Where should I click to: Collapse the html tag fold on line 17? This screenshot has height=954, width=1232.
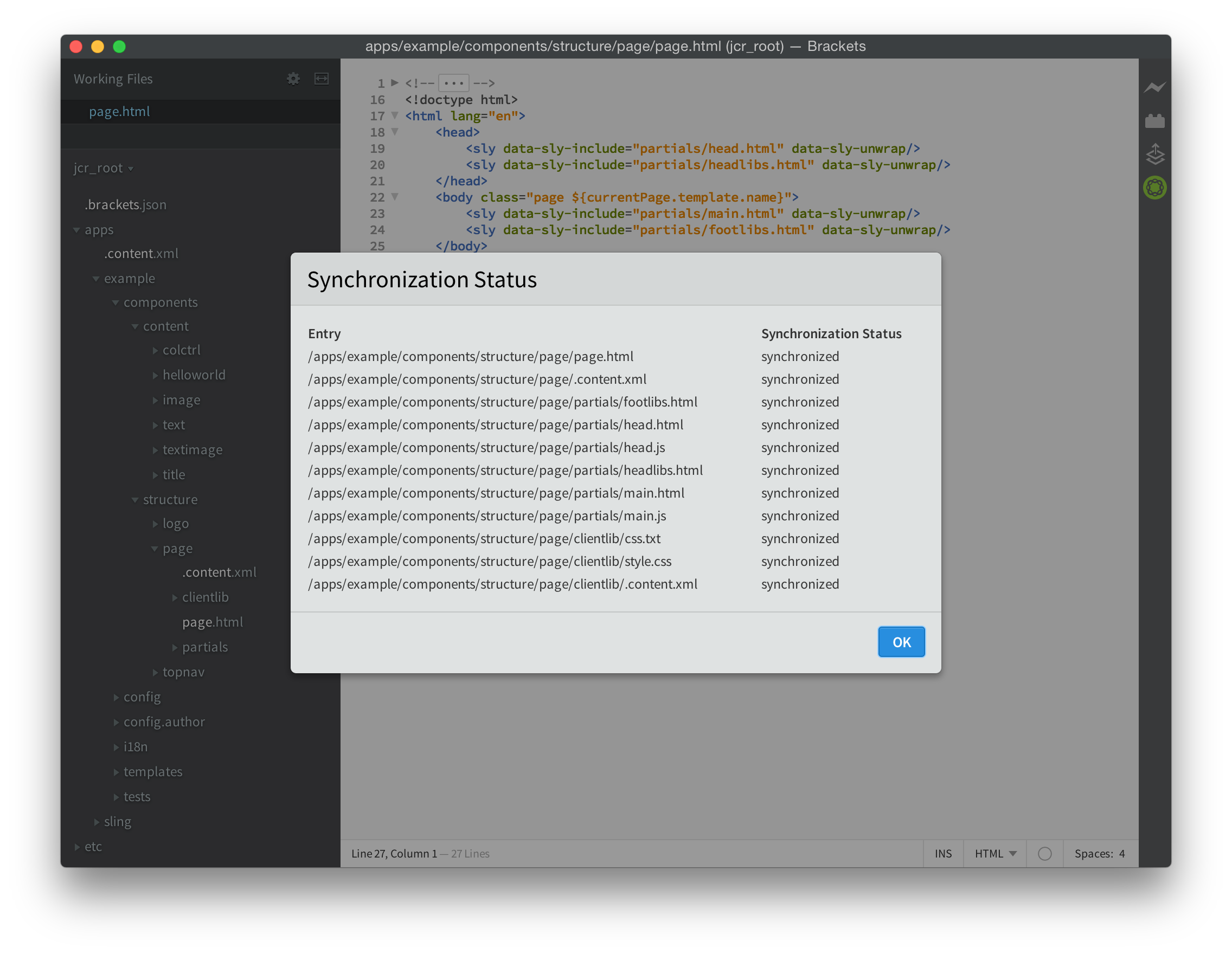[x=395, y=115]
